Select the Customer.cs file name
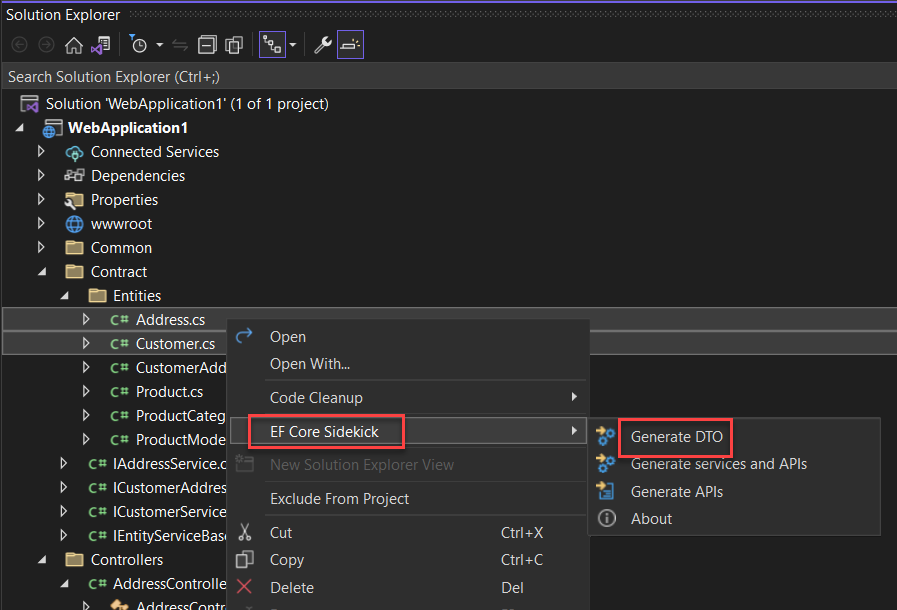The height and width of the screenshot is (610, 897). 175,344
